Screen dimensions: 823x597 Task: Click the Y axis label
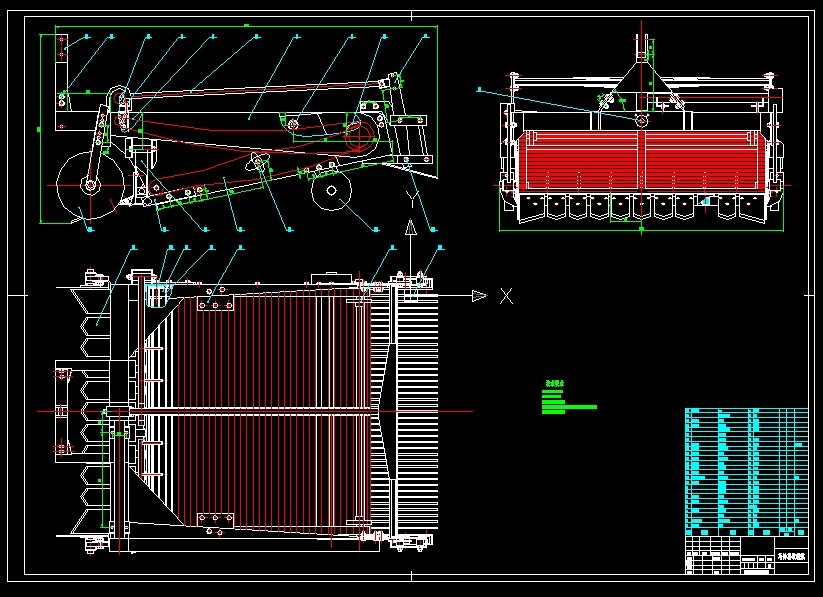pyautogui.click(x=413, y=200)
